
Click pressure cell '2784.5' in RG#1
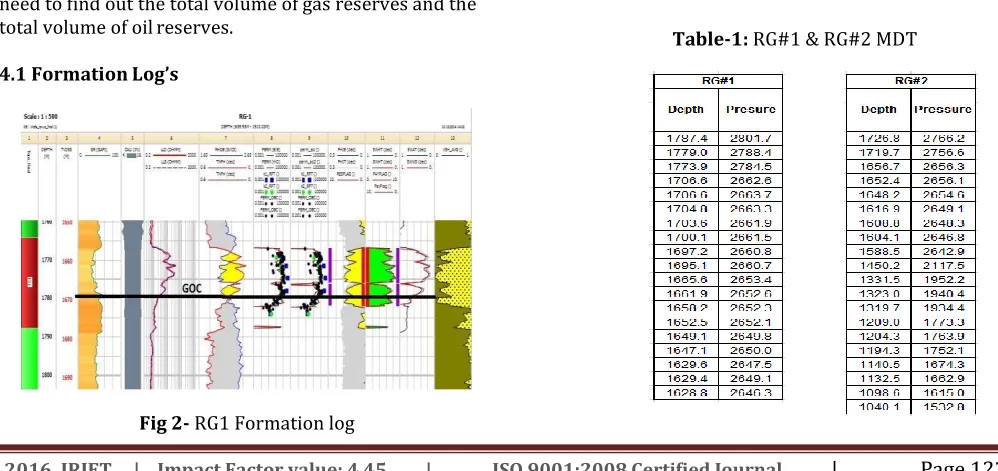click(750, 166)
